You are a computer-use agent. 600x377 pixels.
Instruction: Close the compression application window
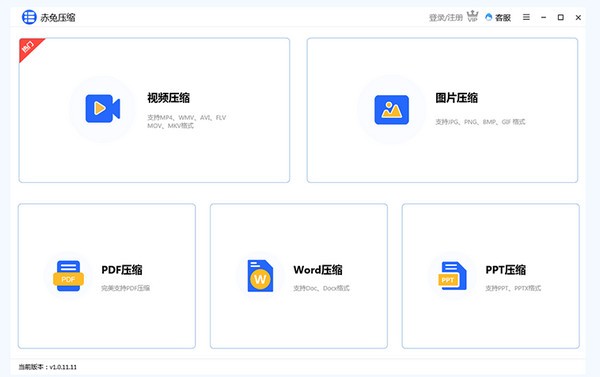pyautogui.click(x=578, y=17)
